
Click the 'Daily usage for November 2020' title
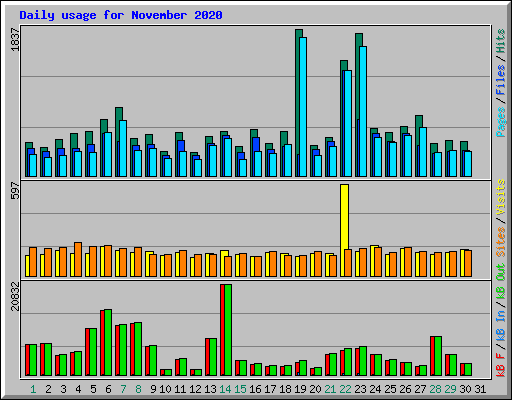(121, 15)
